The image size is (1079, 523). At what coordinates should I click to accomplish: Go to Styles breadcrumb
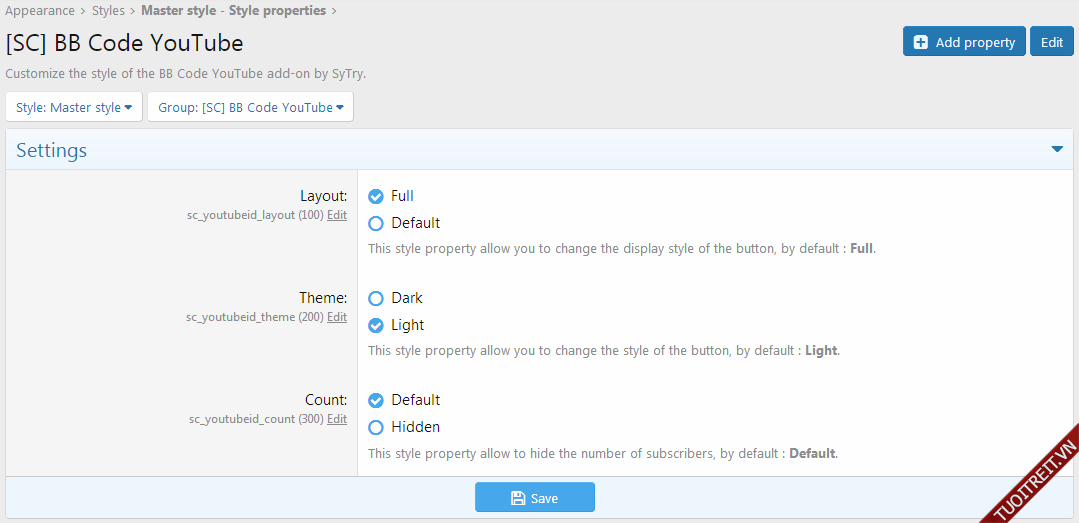(108, 11)
